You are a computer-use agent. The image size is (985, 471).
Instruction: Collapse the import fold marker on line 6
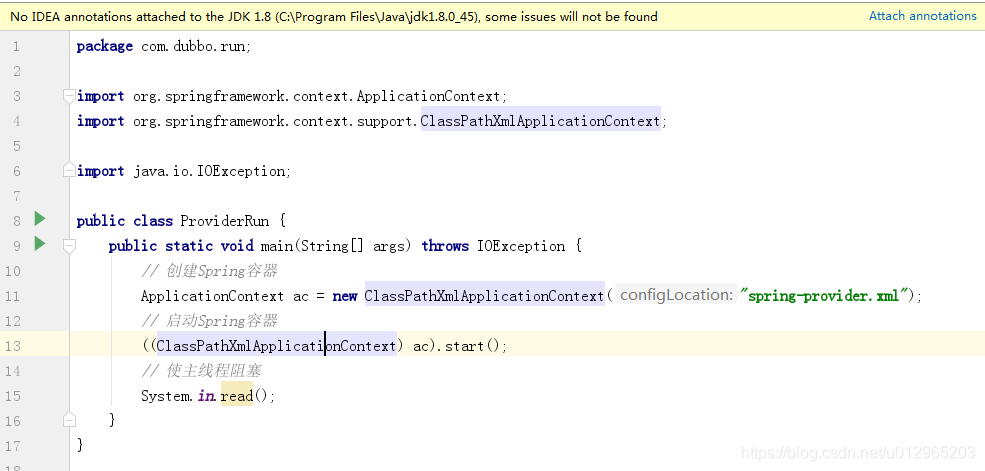click(69, 171)
